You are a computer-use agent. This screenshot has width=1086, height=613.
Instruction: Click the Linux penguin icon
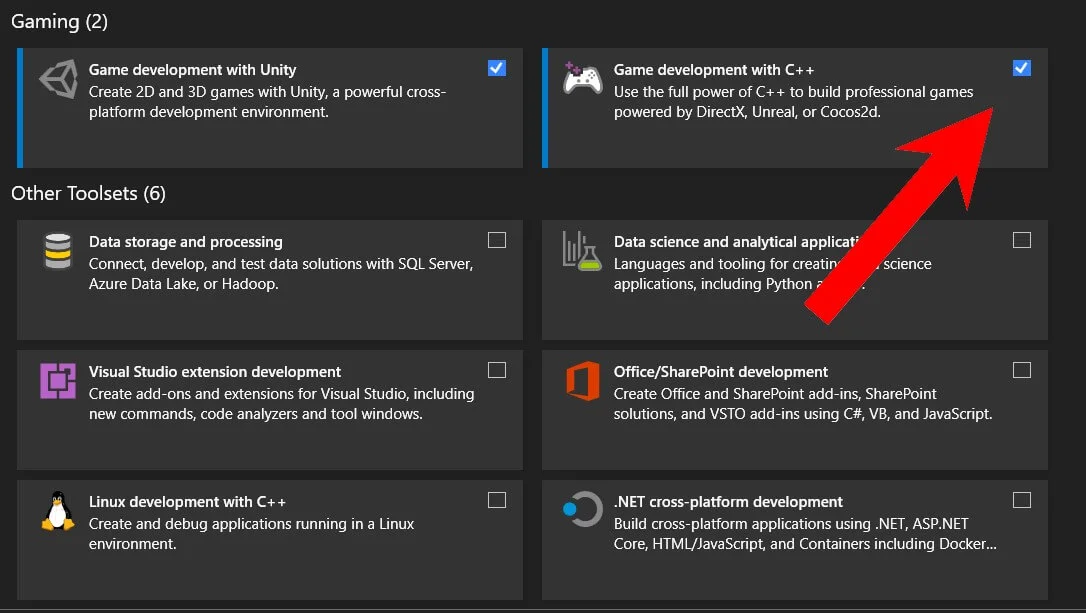pos(58,510)
